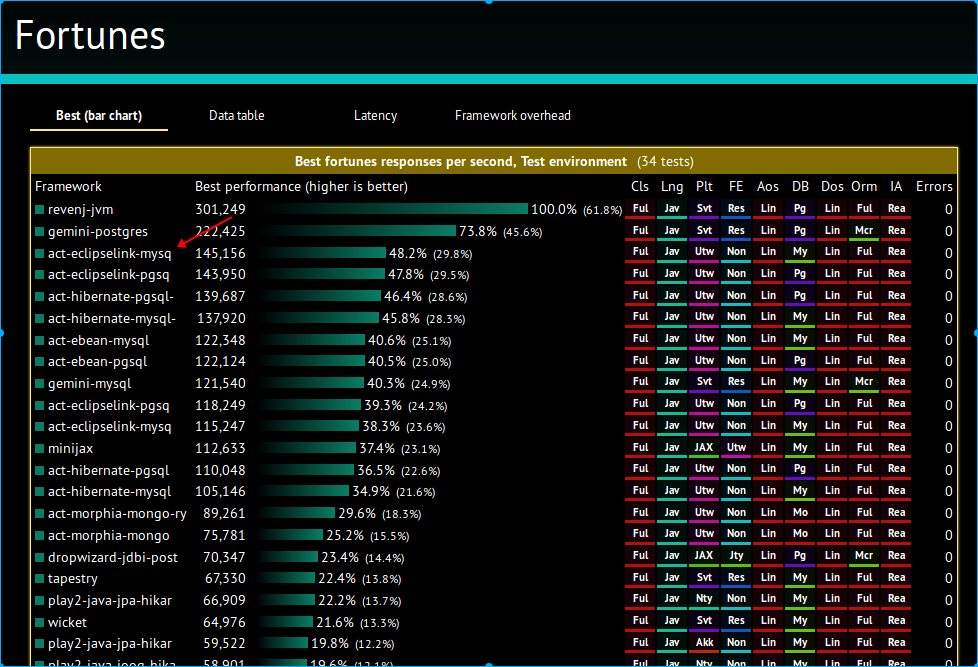
Task: Click the 301,249 value for revenj-jvm
Action: (x=220, y=210)
